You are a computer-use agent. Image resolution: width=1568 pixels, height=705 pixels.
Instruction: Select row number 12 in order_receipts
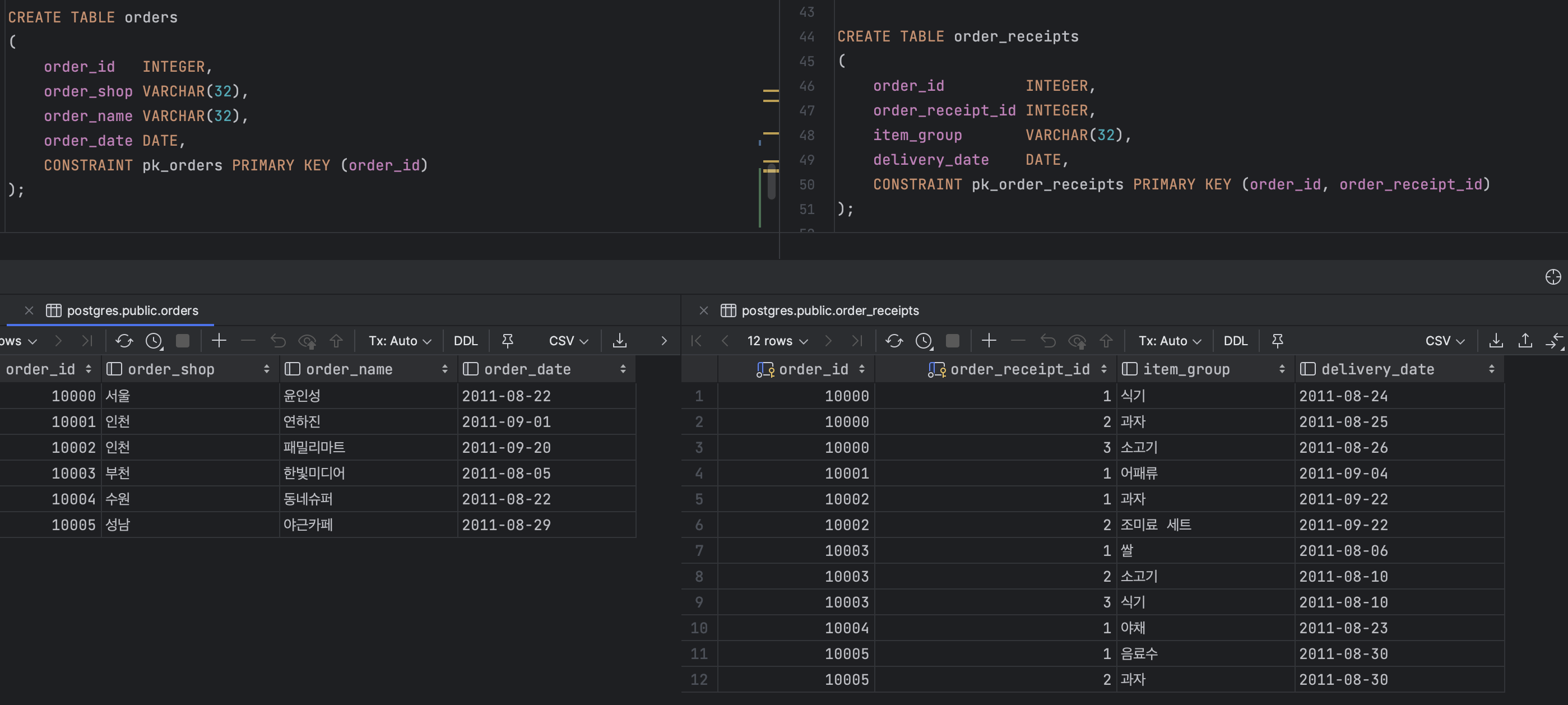[x=699, y=679]
